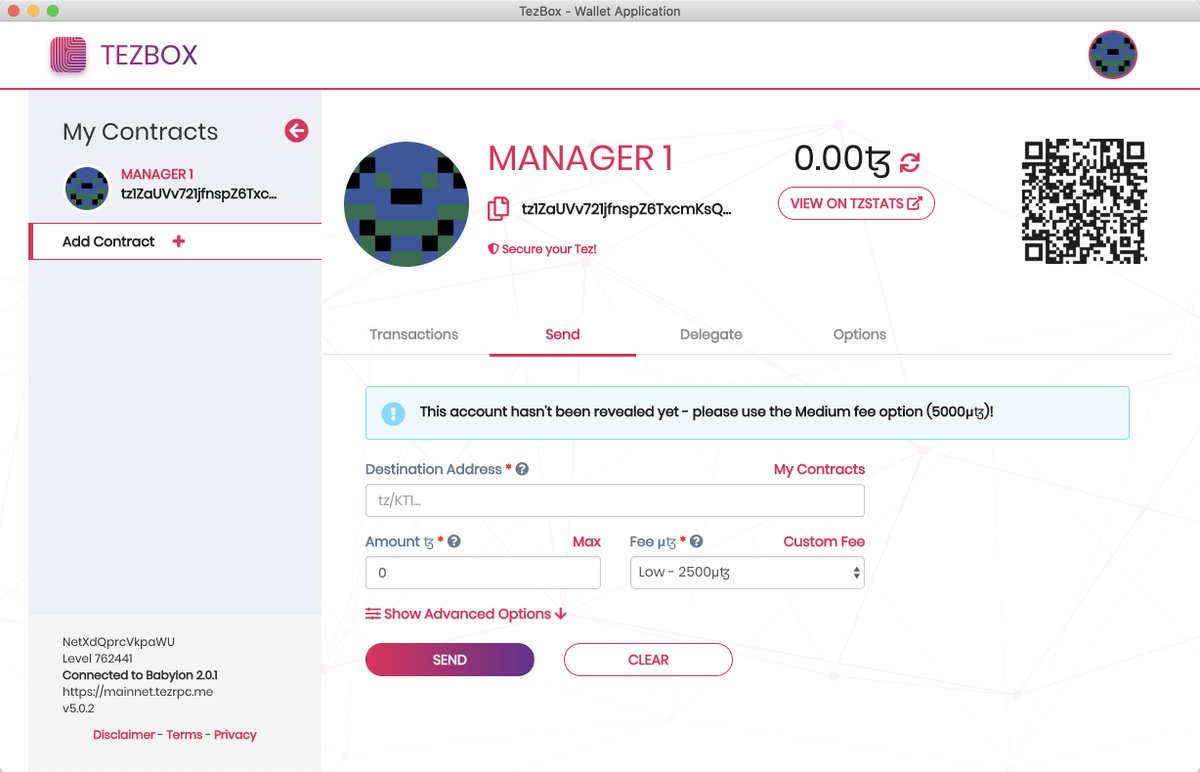This screenshot has height=772, width=1200.
Task: Click the Max link
Action: (587, 541)
